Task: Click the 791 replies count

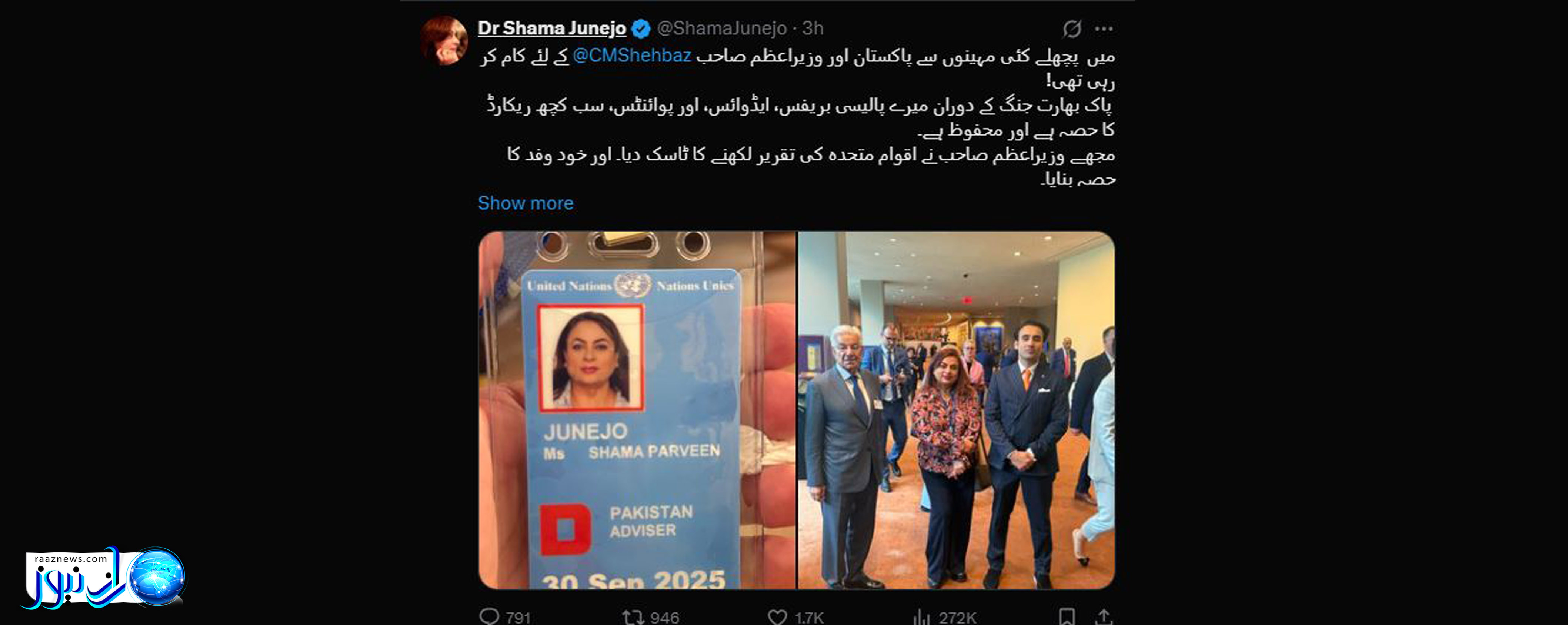Action: 518,618
